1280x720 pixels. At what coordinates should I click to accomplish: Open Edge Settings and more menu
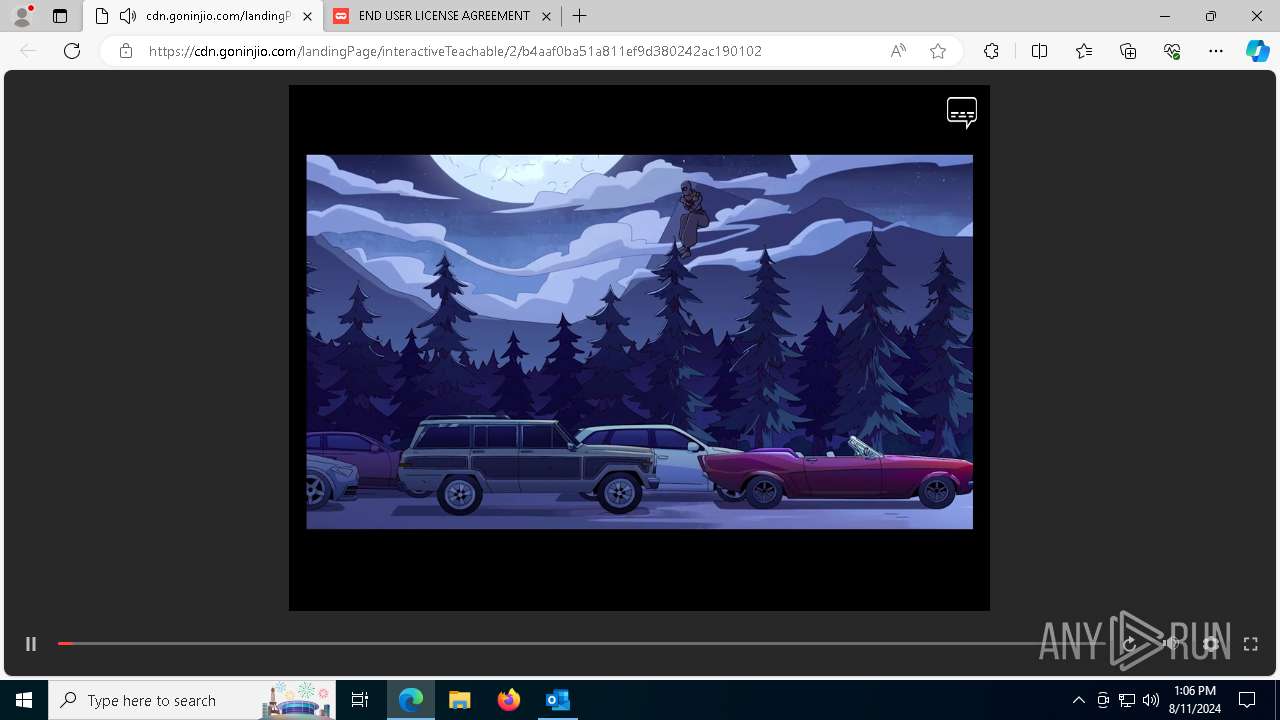1216,51
